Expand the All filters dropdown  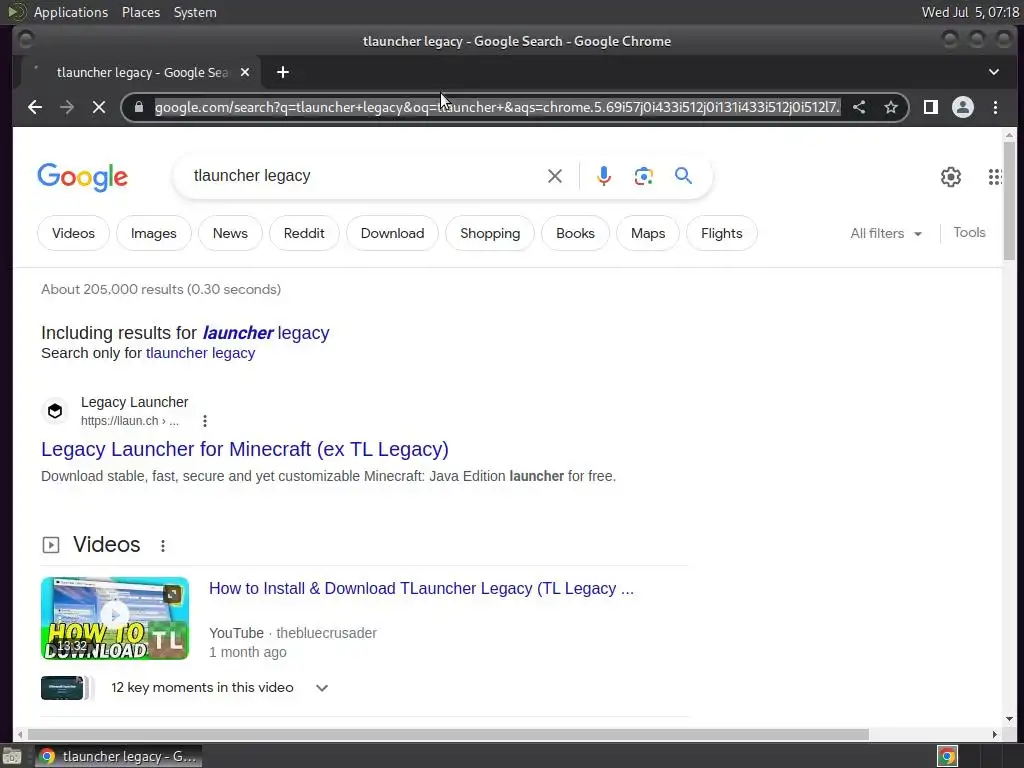[x=886, y=233]
